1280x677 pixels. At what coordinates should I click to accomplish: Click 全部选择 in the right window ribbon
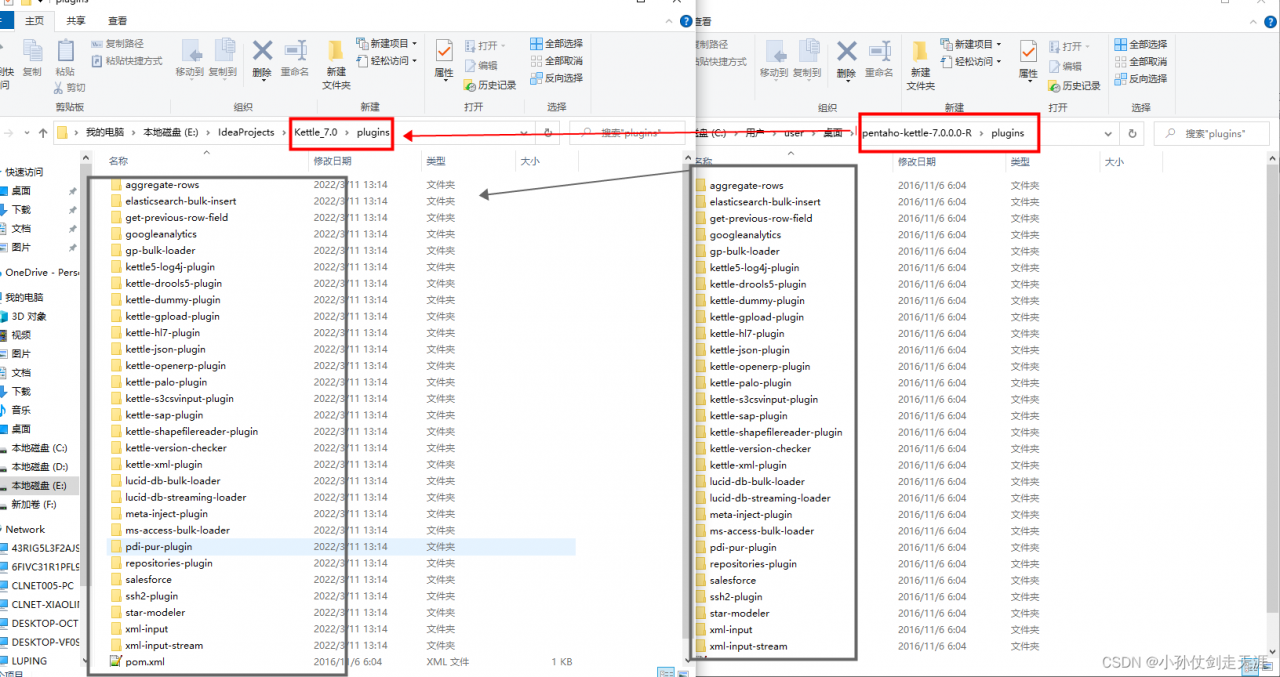coord(1140,44)
